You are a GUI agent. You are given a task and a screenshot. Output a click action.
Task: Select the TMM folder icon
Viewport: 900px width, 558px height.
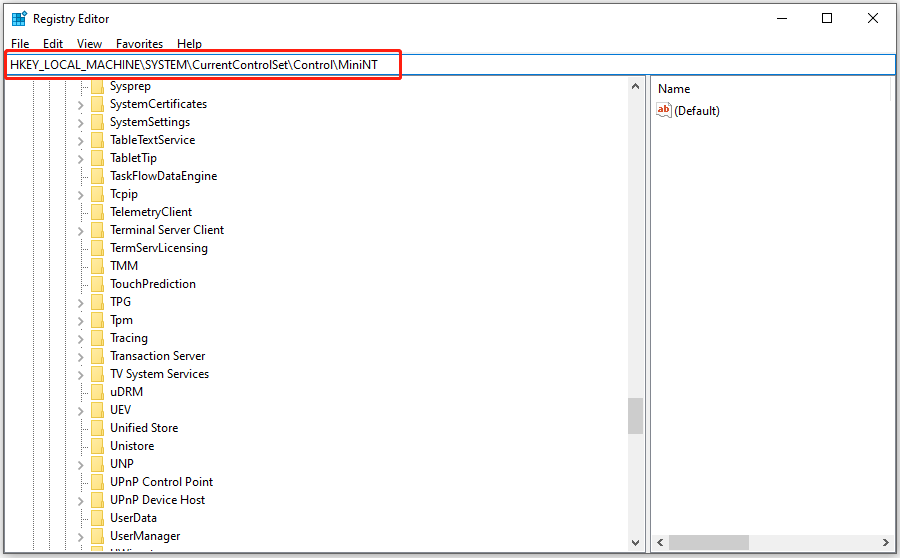coord(98,266)
